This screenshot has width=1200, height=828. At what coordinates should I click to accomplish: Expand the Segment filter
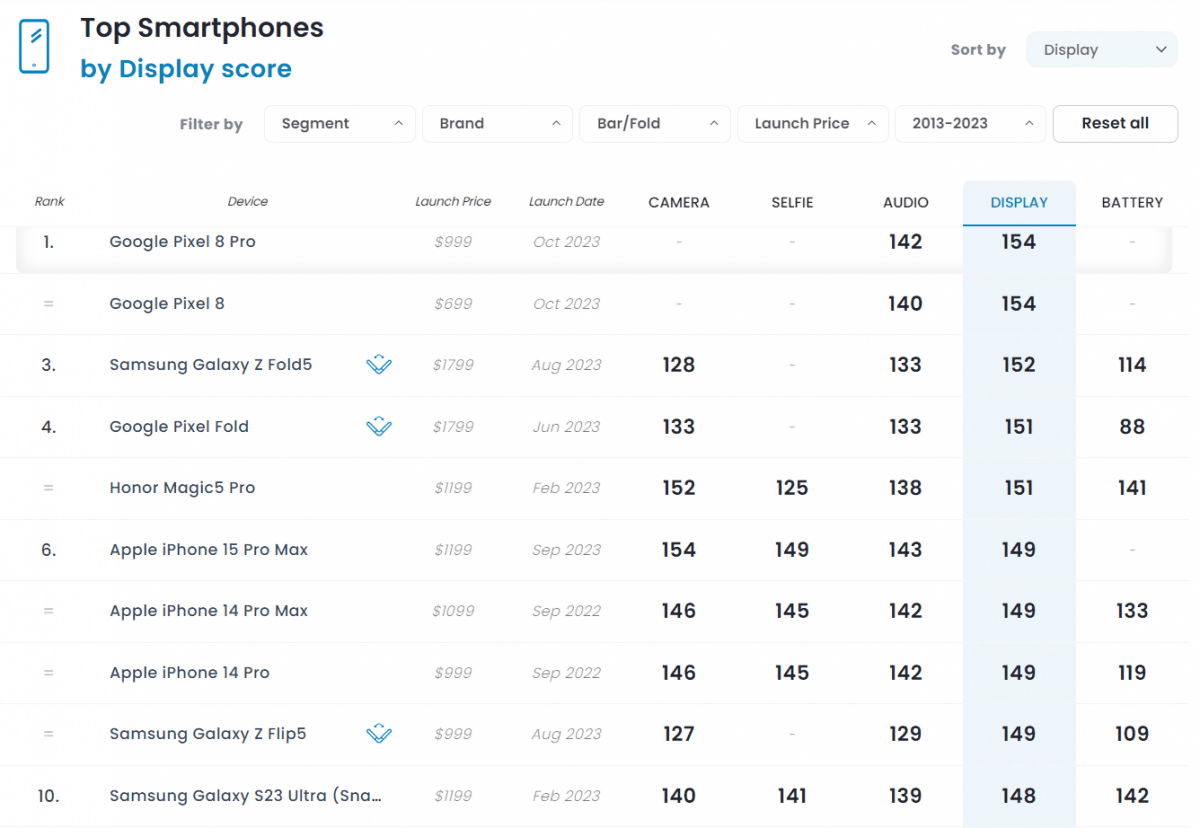click(x=340, y=124)
